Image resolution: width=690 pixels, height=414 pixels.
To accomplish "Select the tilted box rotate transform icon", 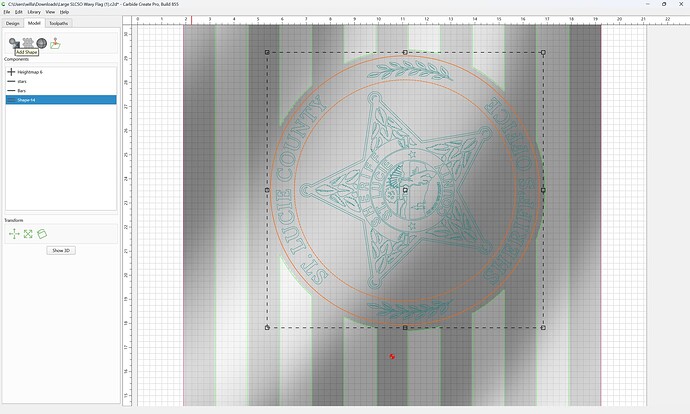I will tap(42, 234).
